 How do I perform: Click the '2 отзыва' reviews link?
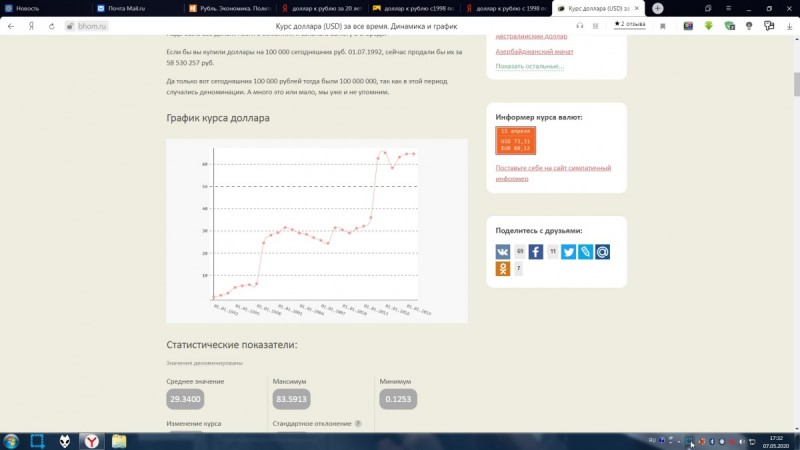(630, 24)
